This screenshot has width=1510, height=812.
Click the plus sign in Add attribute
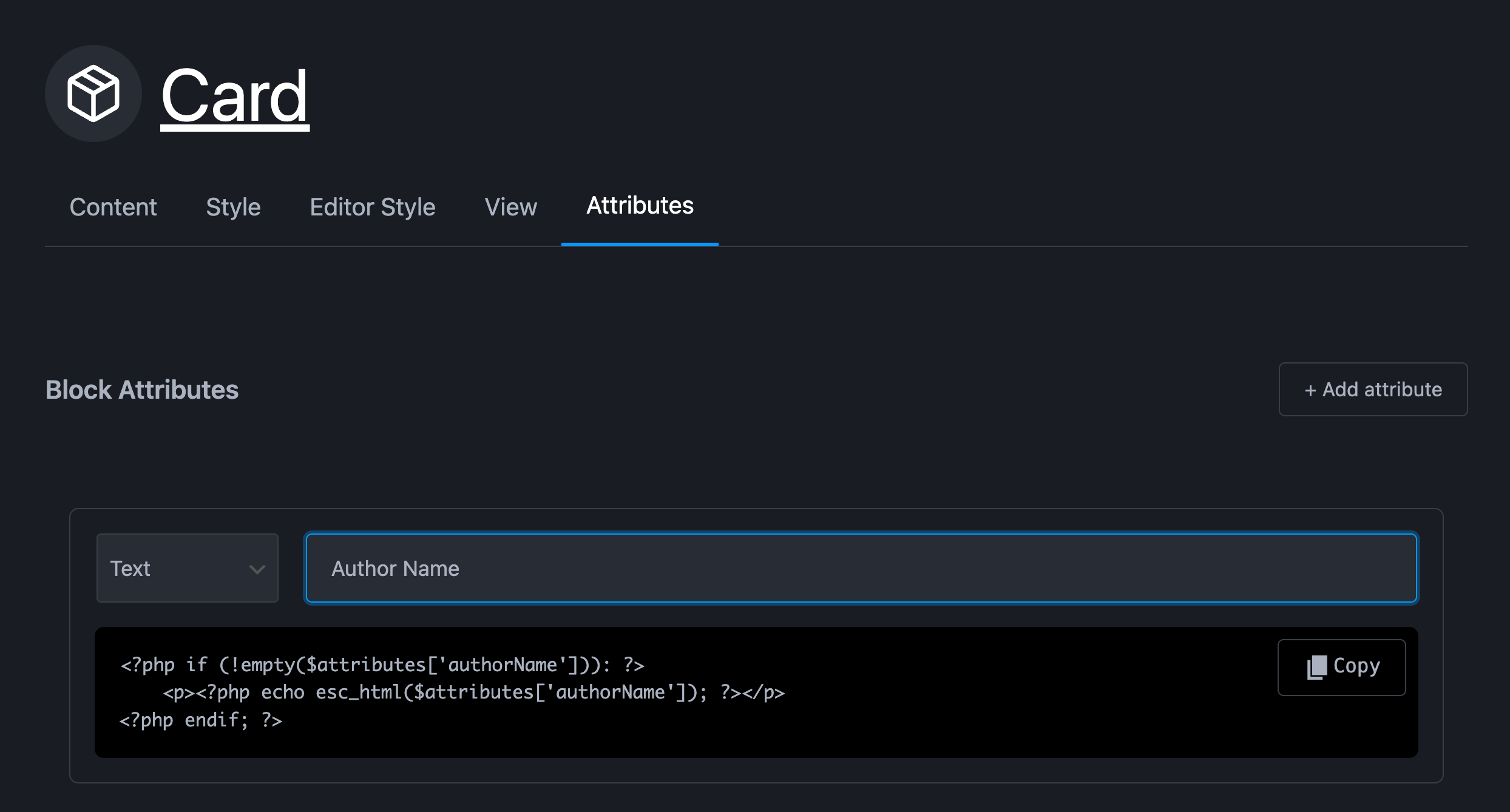click(1310, 390)
